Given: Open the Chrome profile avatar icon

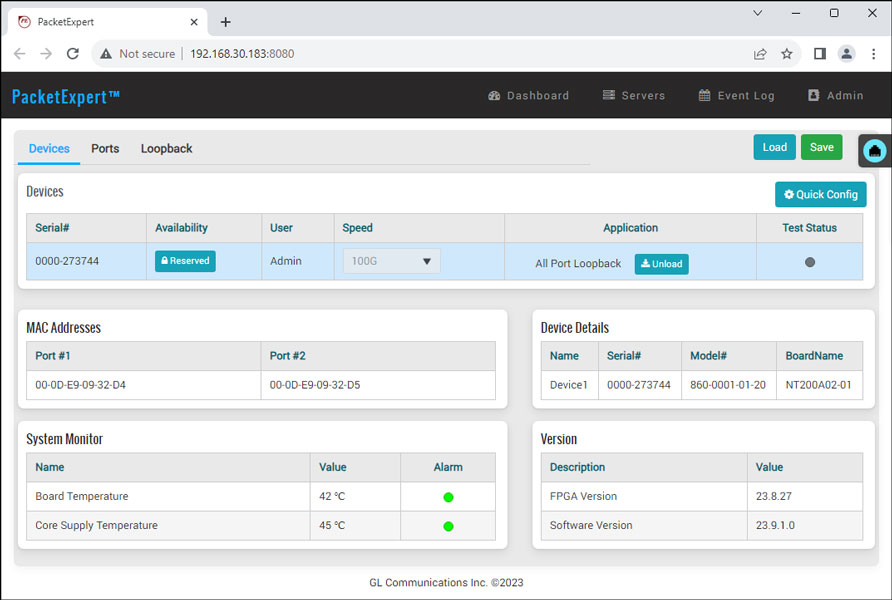Looking at the screenshot, I should pyautogui.click(x=846, y=54).
